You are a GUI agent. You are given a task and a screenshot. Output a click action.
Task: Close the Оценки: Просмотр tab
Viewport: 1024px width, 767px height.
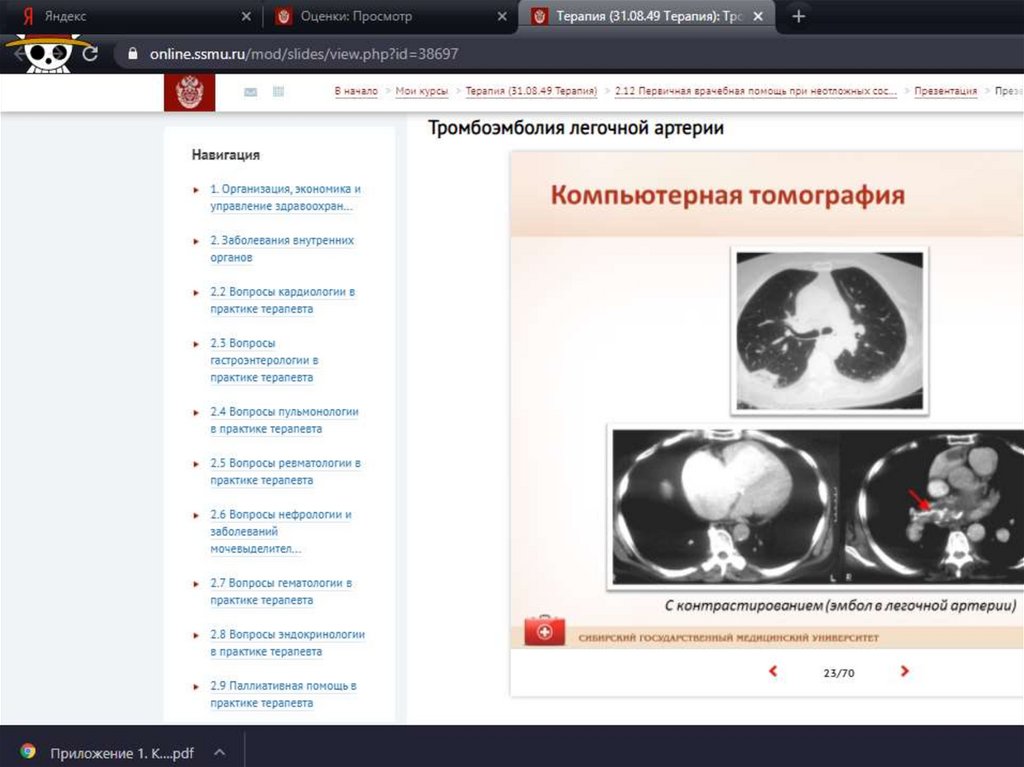click(x=502, y=17)
